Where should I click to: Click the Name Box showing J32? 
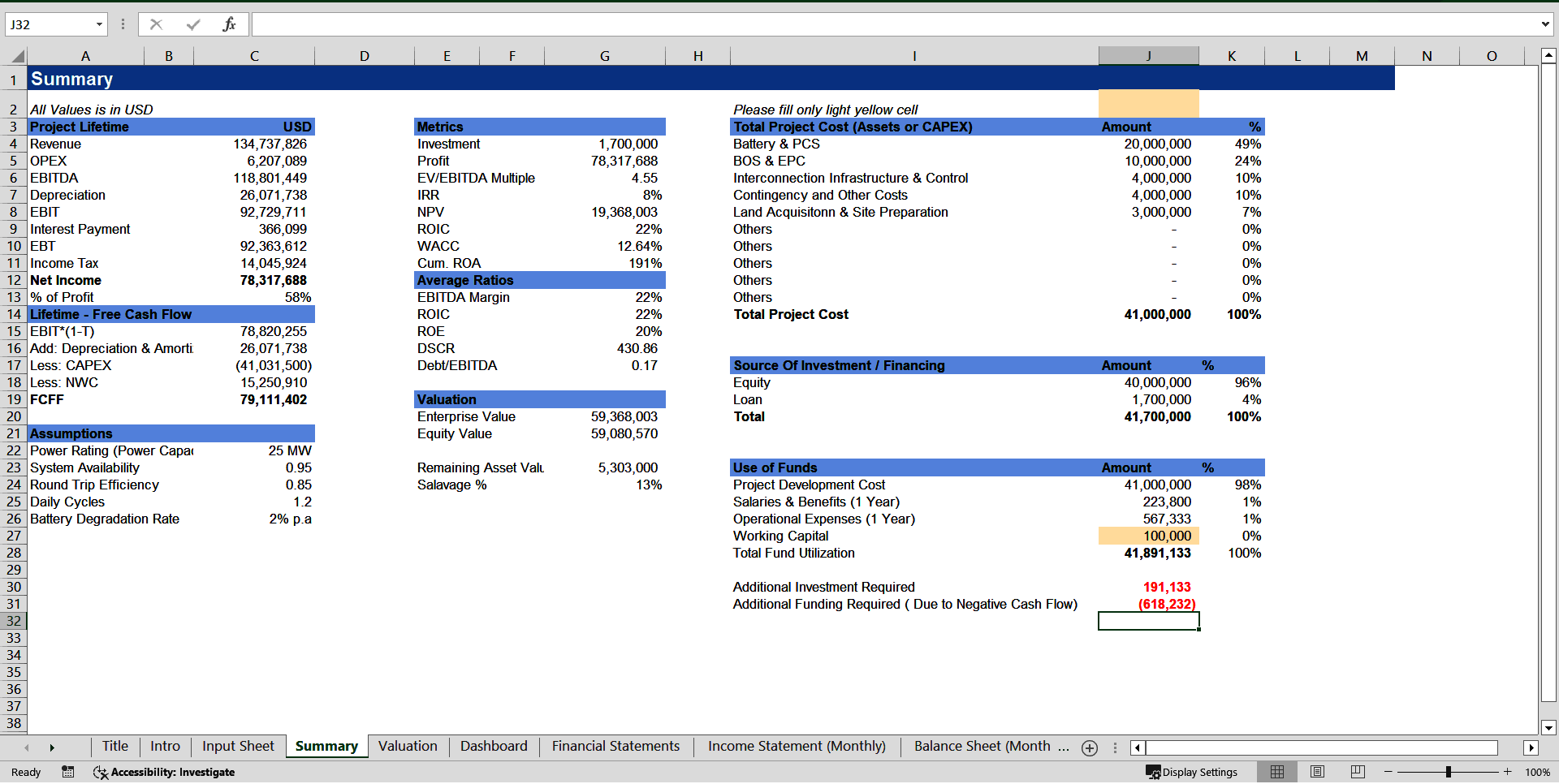click(49, 24)
